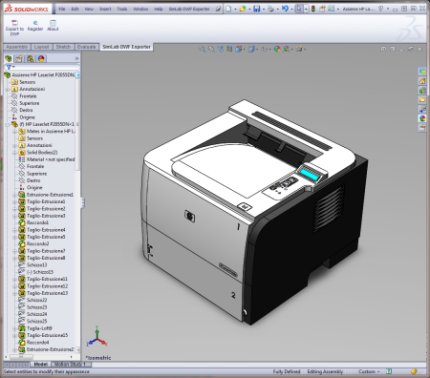This screenshot has width=430, height=378.
Task: Select the Schizzo24 sketch
Action: pyautogui.click(x=37, y=314)
